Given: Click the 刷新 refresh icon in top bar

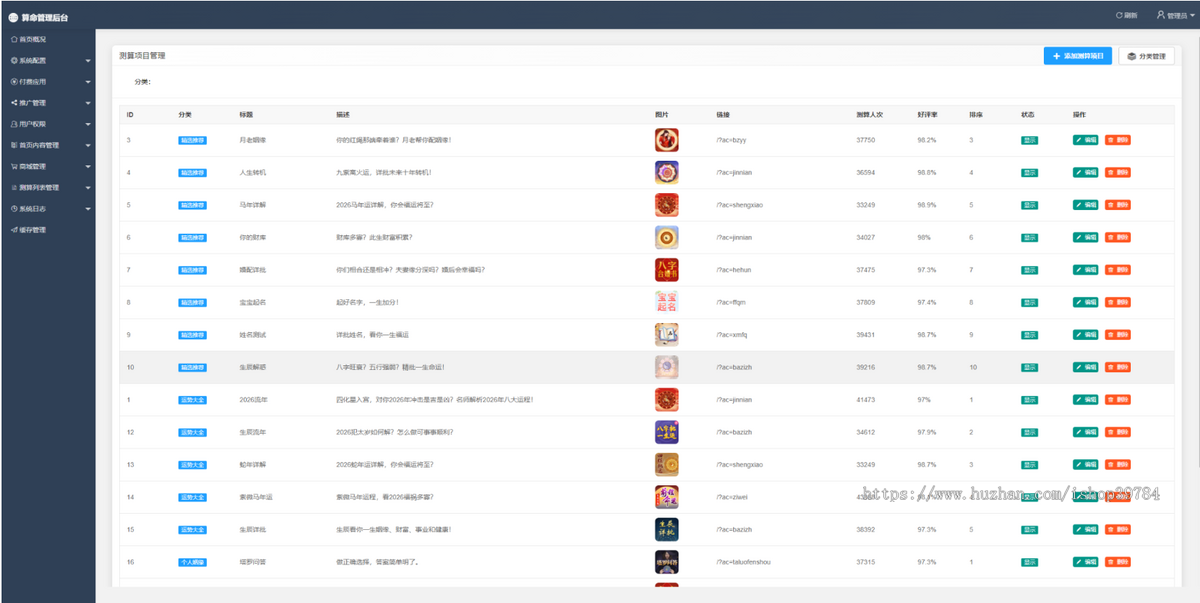Looking at the screenshot, I should [x=1119, y=15].
